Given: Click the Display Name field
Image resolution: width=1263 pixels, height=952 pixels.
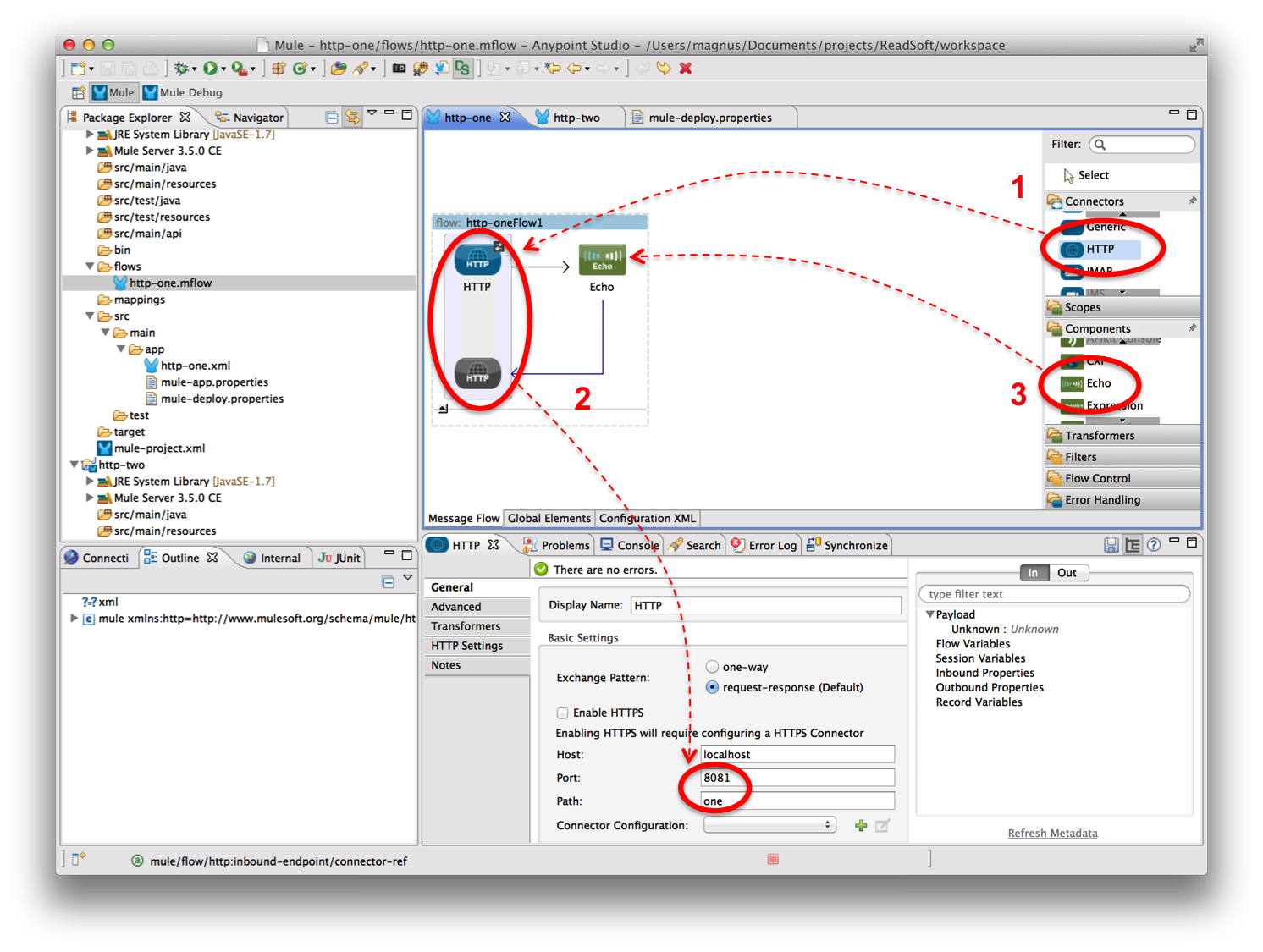Looking at the screenshot, I should [x=765, y=605].
